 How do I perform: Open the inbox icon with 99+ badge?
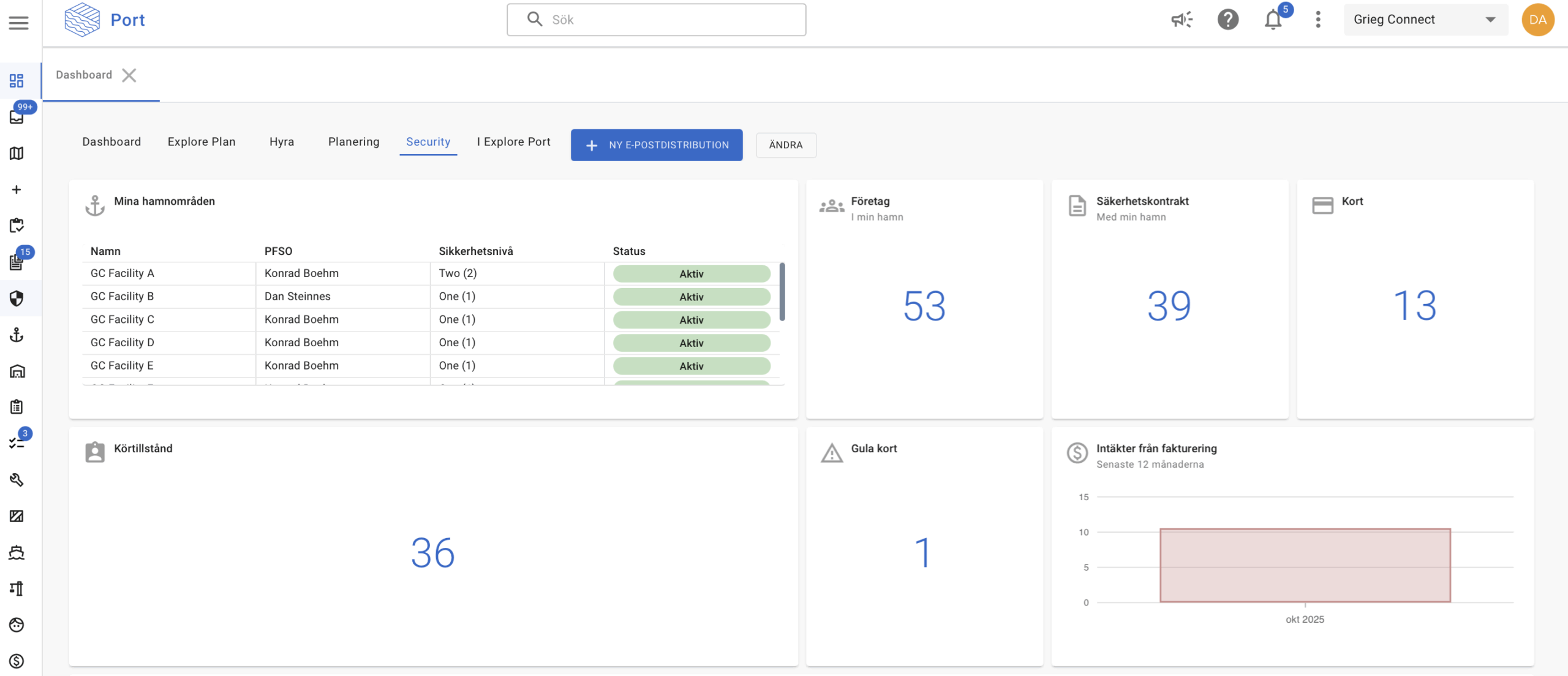[x=17, y=116]
